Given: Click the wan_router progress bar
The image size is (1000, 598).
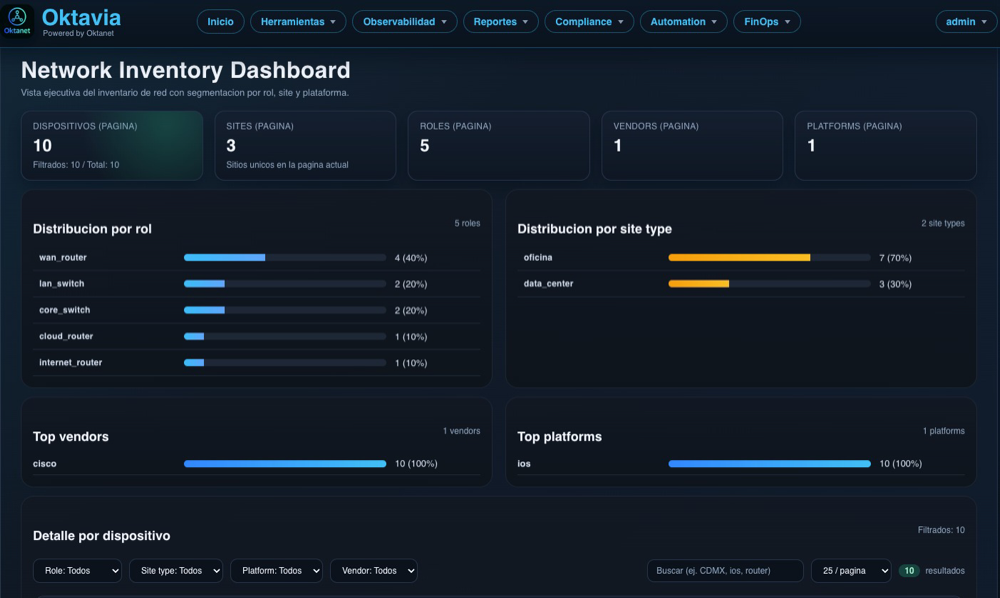Looking at the screenshot, I should (284, 258).
